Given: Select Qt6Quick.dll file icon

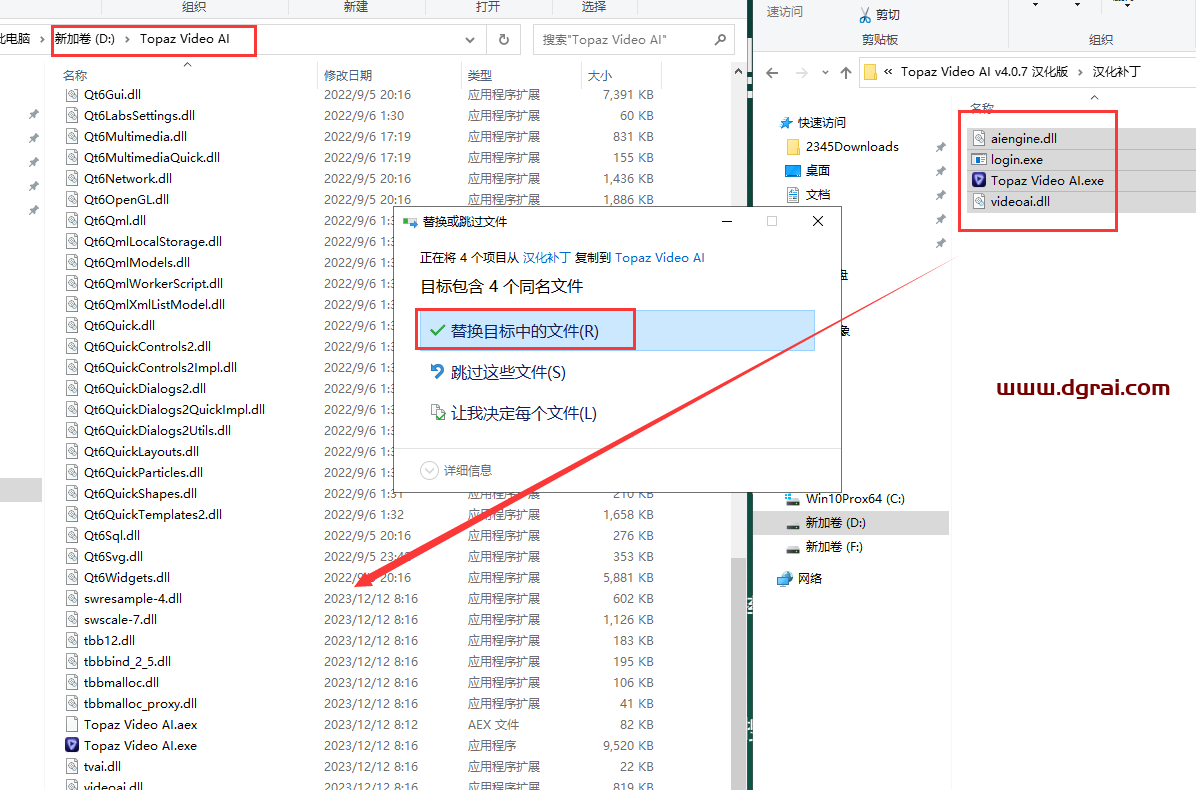Looking at the screenshot, I should pos(72,326).
